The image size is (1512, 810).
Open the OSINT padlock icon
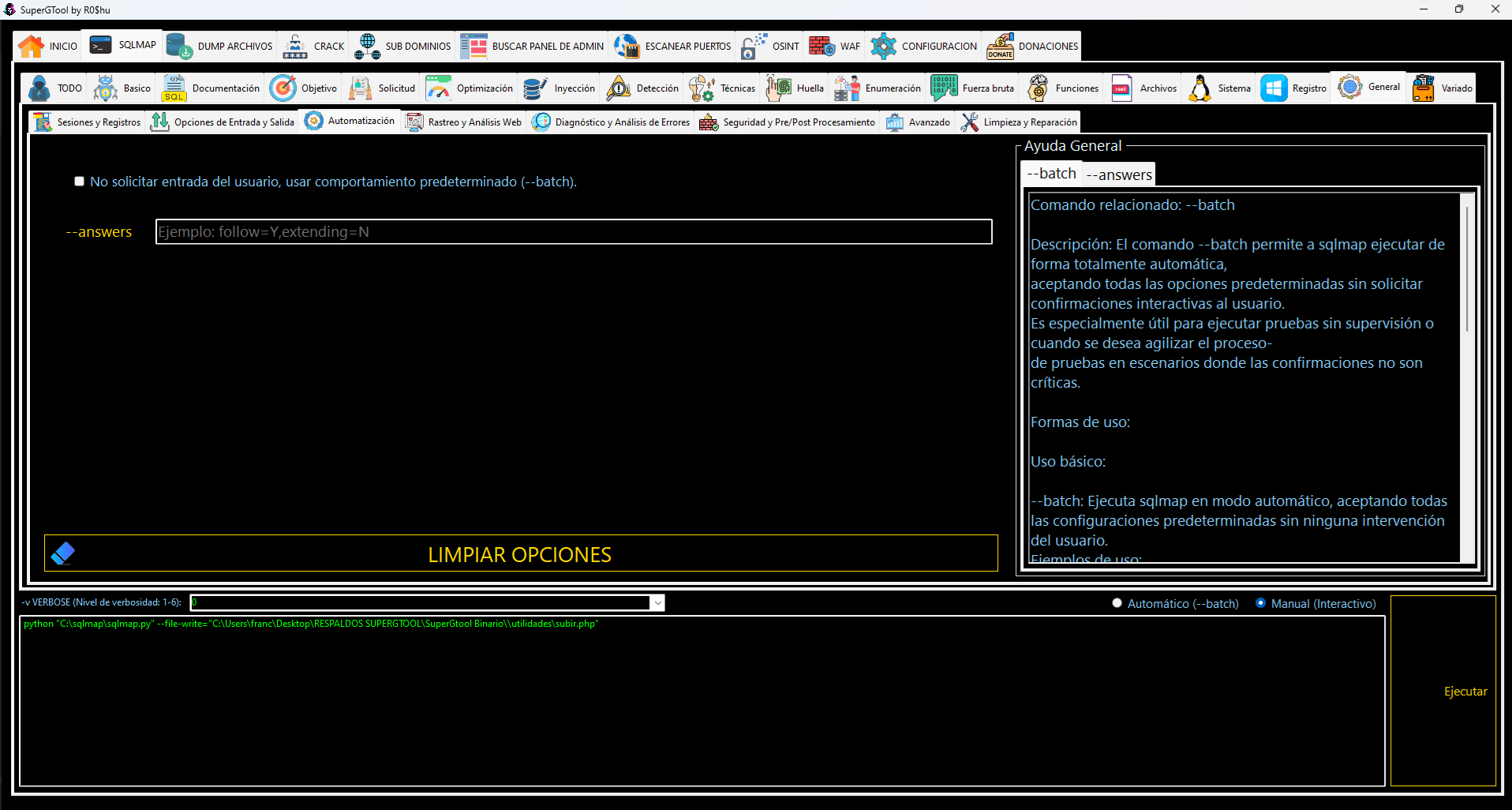point(754,46)
